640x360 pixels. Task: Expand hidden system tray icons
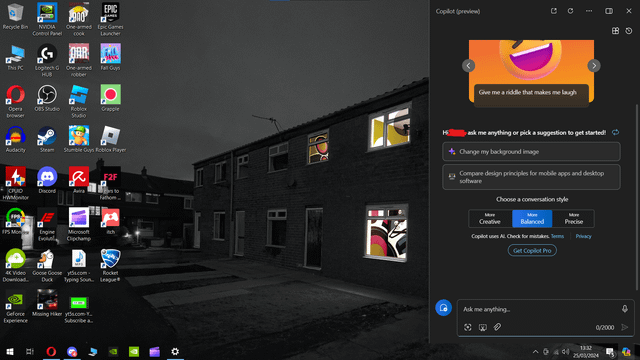(535, 351)
